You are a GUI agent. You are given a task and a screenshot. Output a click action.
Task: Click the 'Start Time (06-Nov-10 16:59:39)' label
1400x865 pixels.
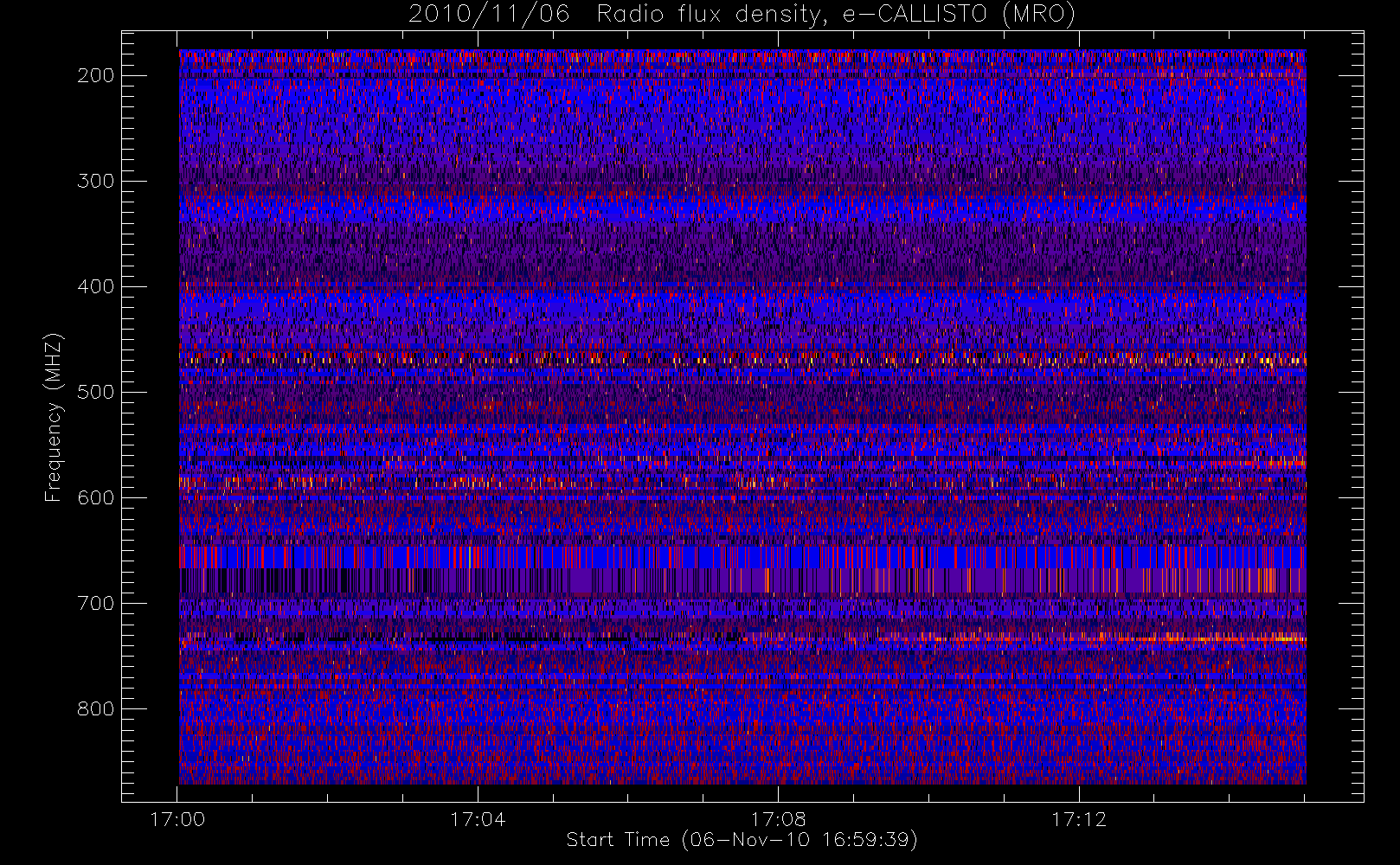[x=742, y=840]
